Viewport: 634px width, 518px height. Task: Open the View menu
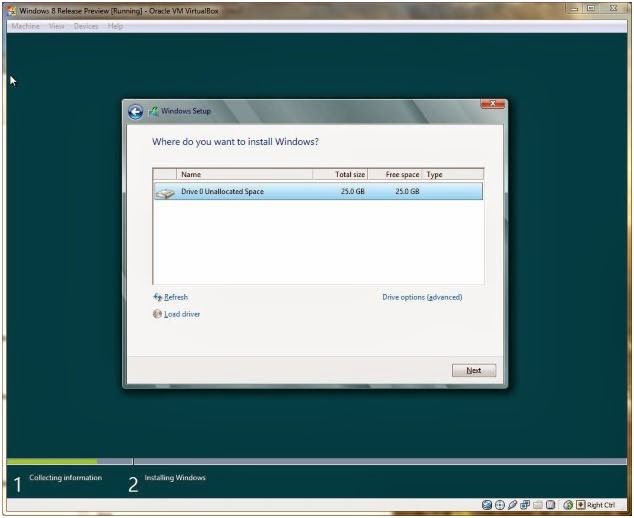tap(57, 26)
